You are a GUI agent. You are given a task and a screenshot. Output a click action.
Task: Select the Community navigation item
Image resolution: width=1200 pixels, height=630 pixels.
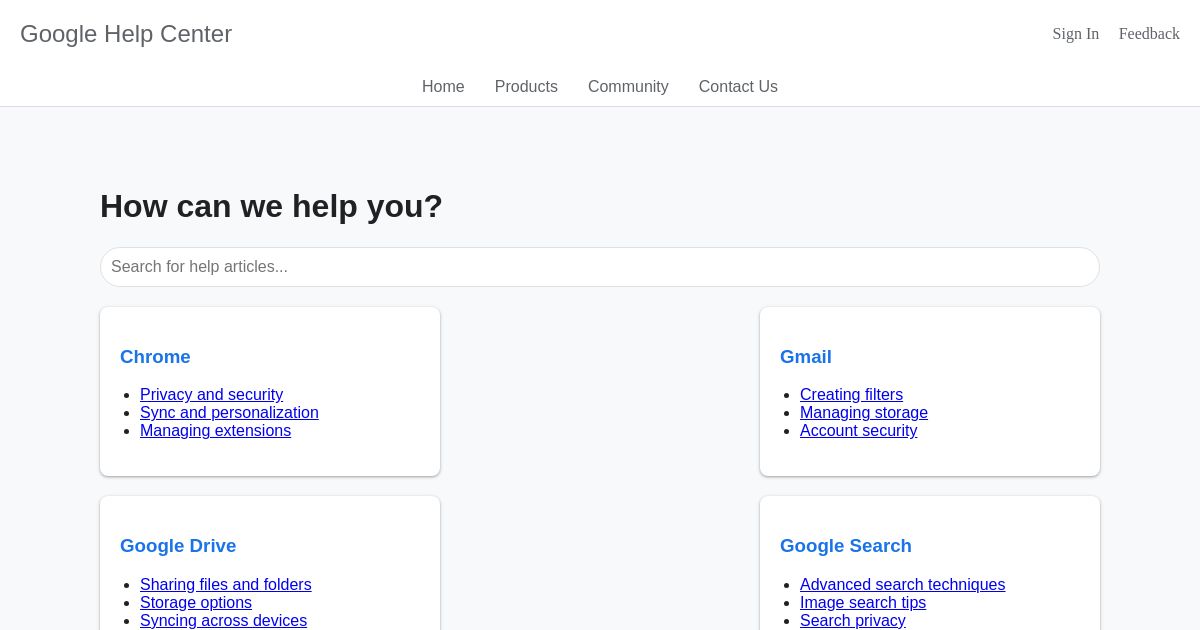click(628, 87)
